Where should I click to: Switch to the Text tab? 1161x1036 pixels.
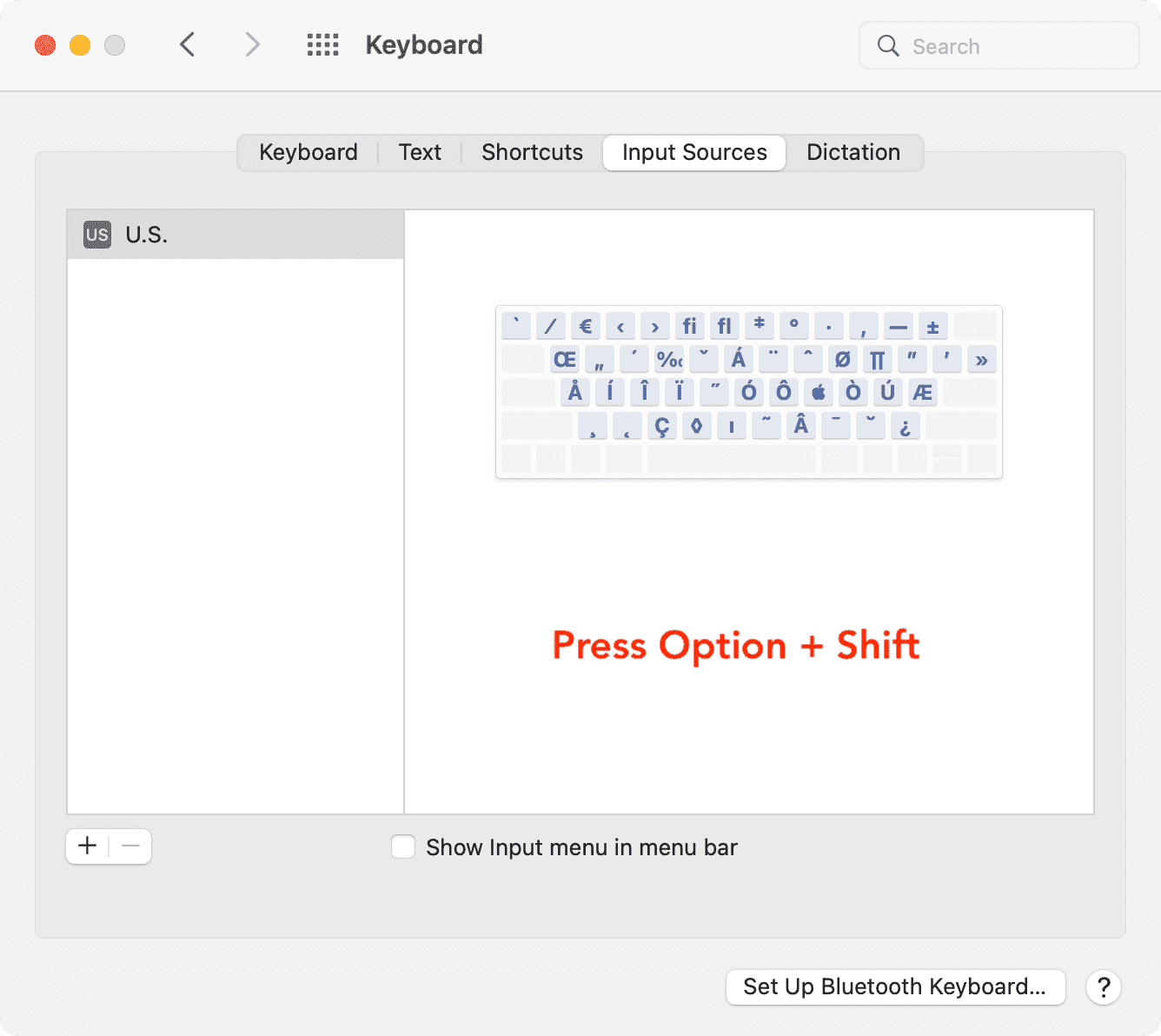(x=420, y=153)
